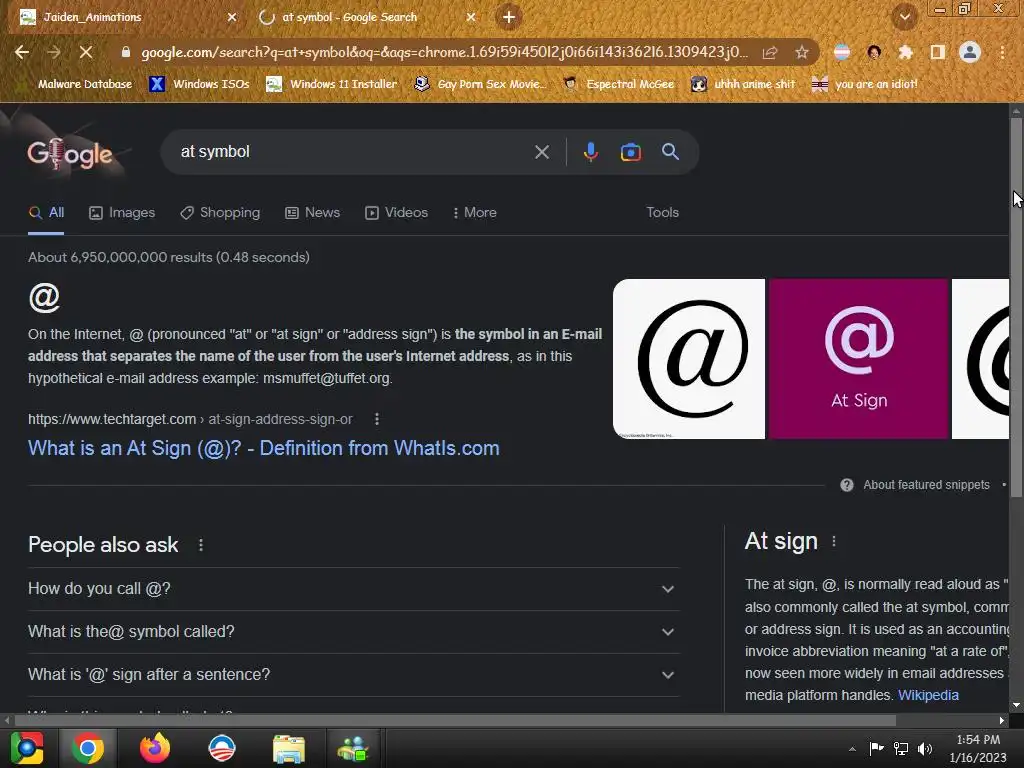Switch to News results tab
Image resolution: width=1024 pixels, height=768 pixels.
tap(312, 213)
